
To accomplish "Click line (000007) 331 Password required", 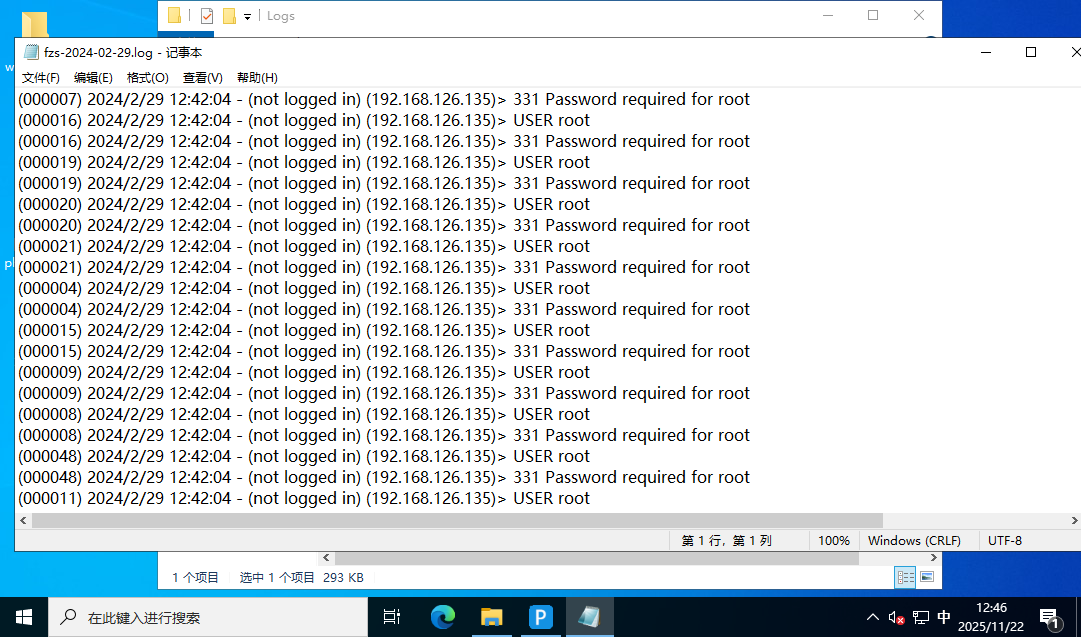I will (x=384, y=99).
